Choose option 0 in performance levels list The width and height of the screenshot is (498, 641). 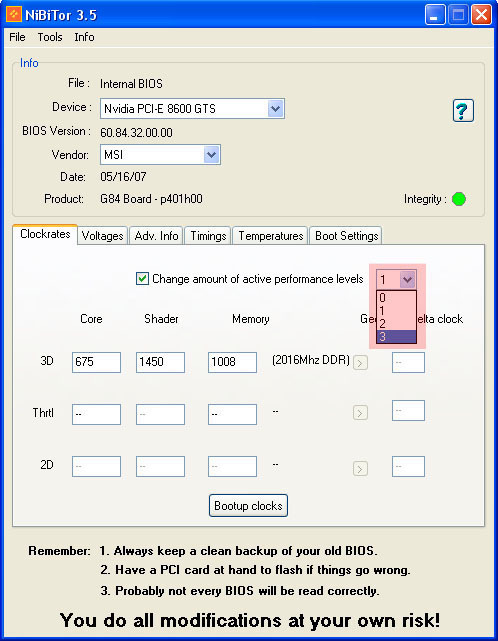pos(396,298)
